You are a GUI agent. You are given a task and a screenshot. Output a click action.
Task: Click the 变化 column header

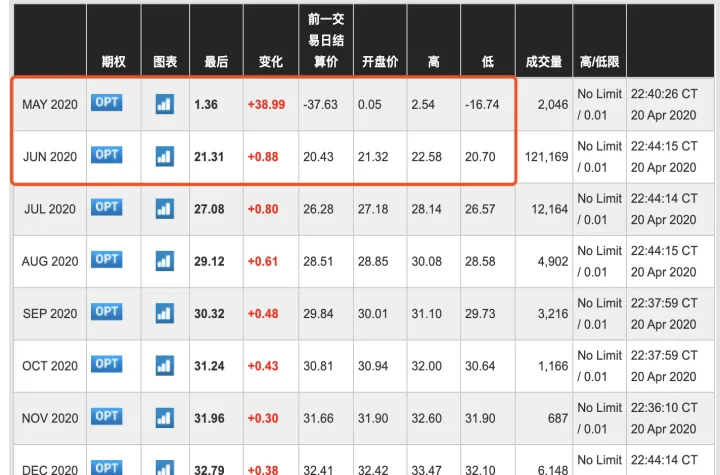click(271, 62)
